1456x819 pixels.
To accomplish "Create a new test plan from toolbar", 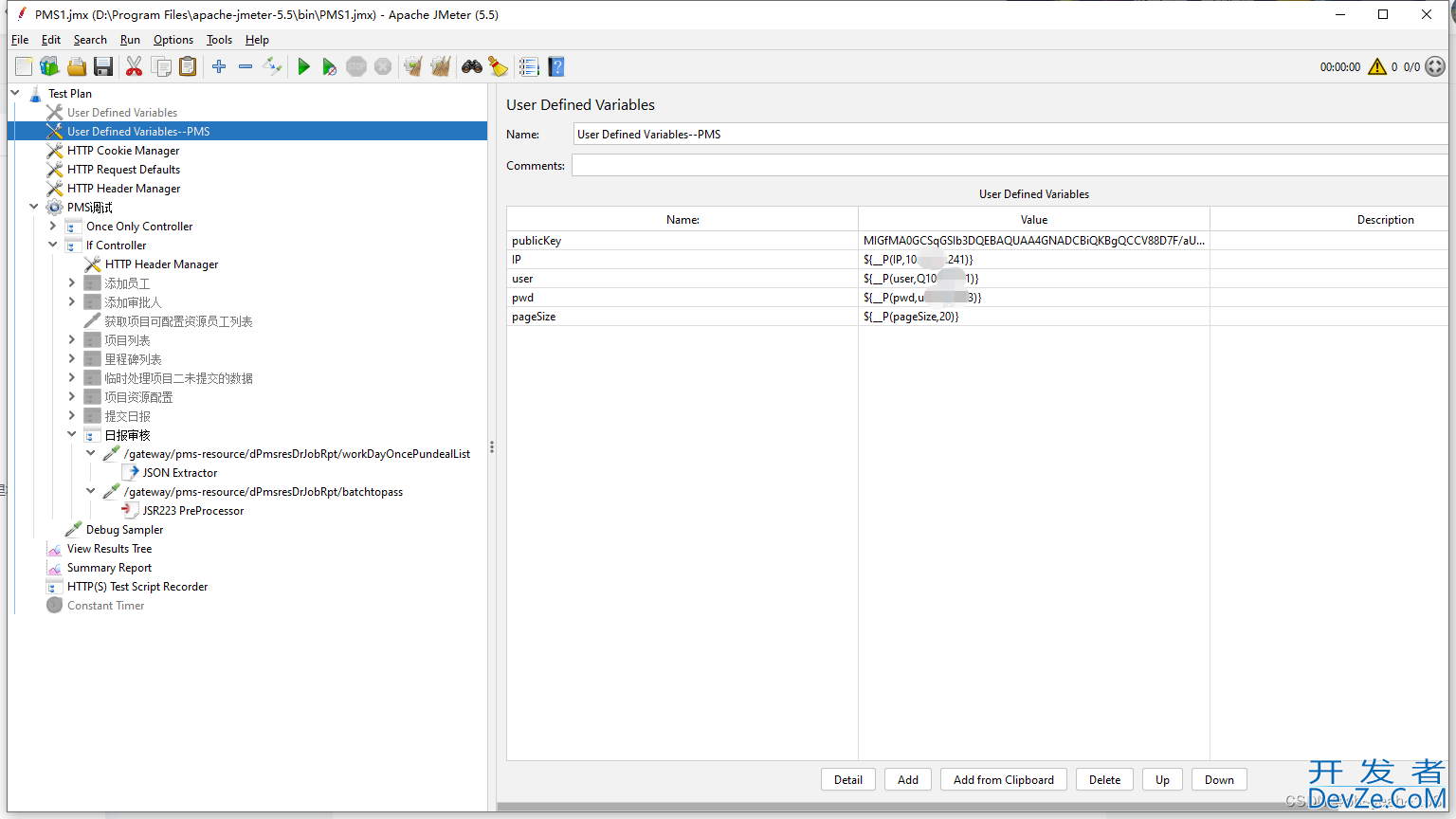I will (x=24, y=66).
